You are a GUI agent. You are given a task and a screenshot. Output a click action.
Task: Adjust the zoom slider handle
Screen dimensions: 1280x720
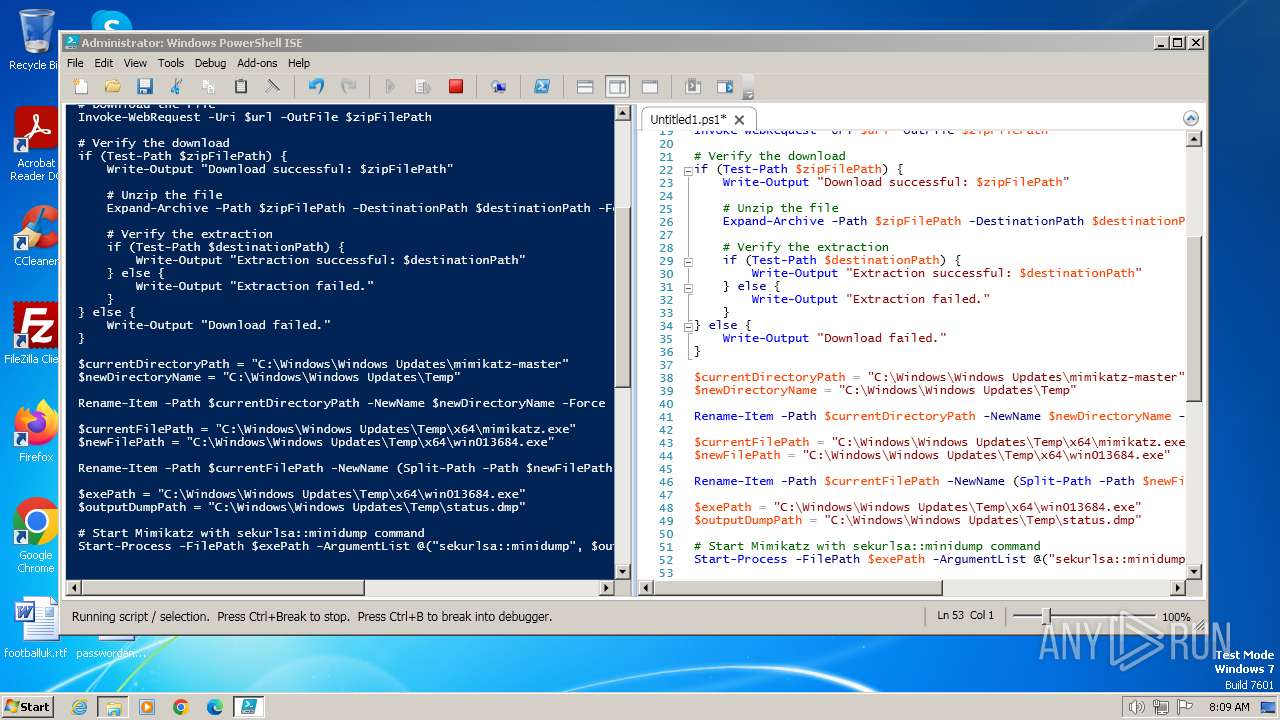1046,616
